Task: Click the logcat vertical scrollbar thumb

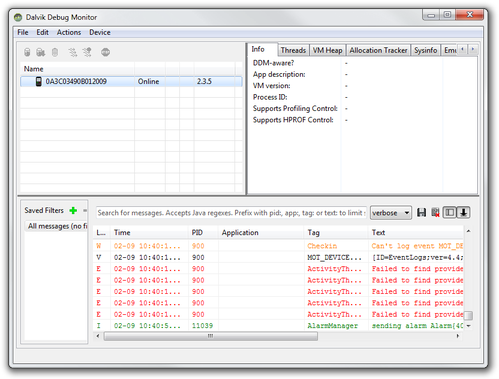Action: pos(468,315)
